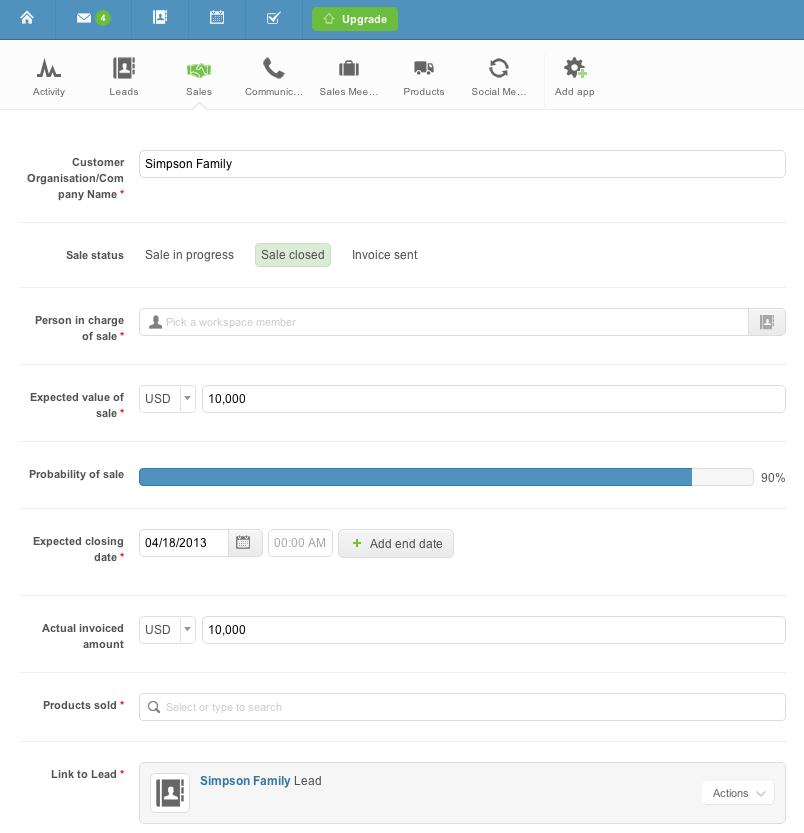Click the green Upgrade button
The width and height of the screenshot is (804, 833).
pos(355,19)
